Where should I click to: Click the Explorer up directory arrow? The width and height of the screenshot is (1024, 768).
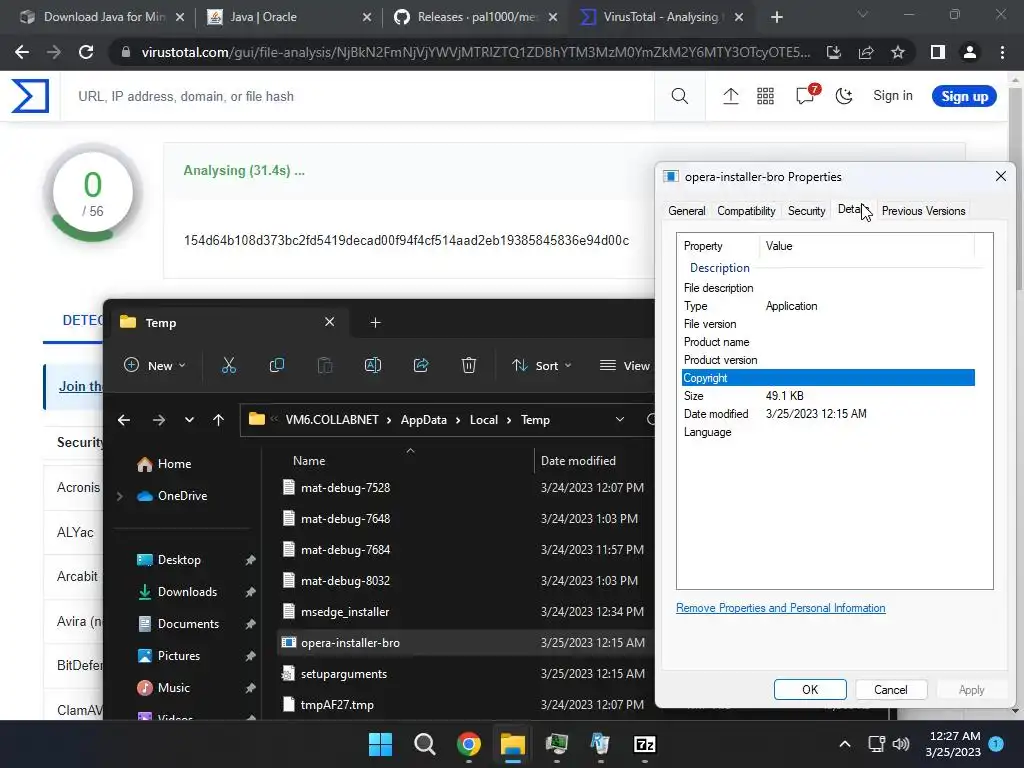tap(218, 420)
